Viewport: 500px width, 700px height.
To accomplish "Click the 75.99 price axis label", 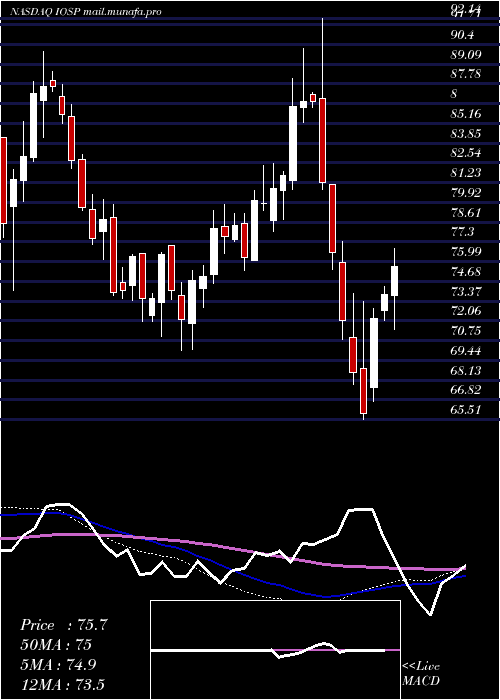I will (466, 251).
